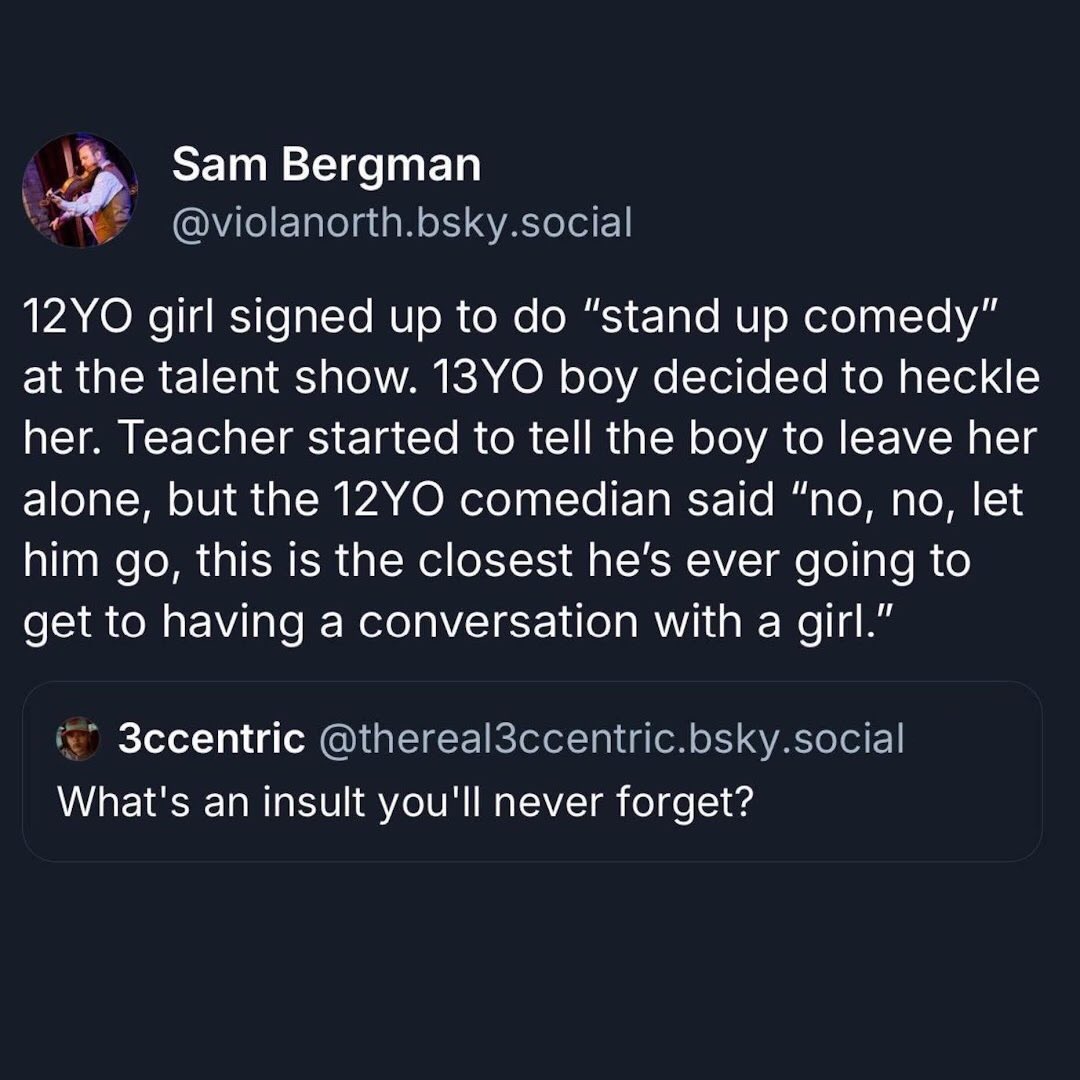Open the quoted post asking about insults
Image resolution: width=1080 pixels, height=1080 pixels.
(x=532, y=800)
